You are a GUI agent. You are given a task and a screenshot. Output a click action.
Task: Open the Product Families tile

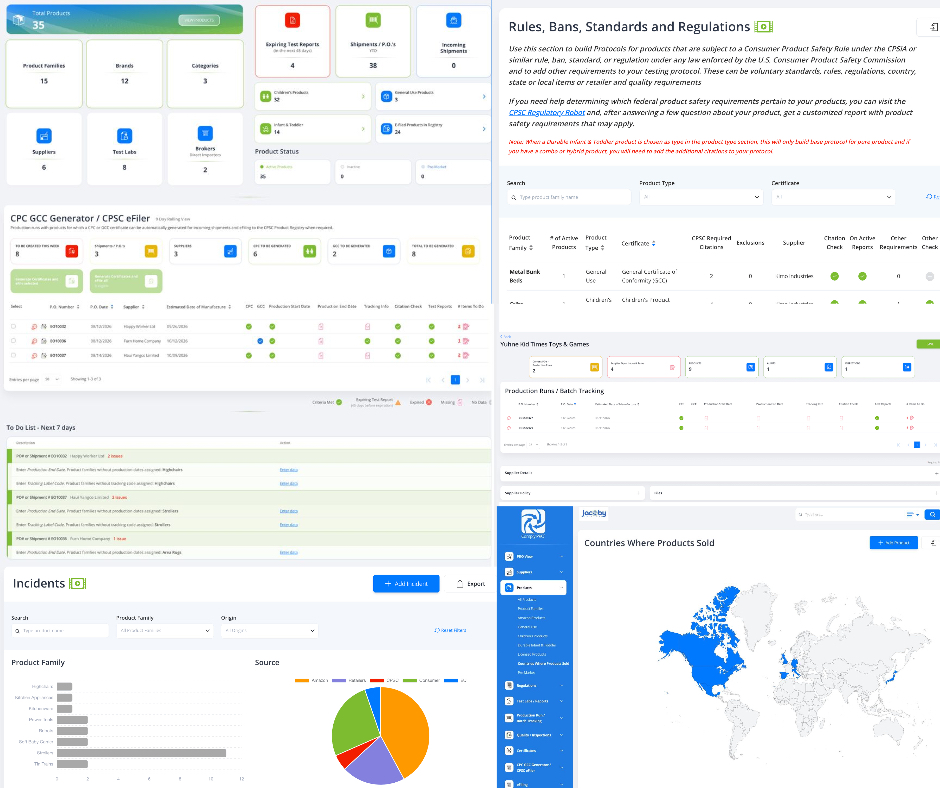tap(44, 74)
